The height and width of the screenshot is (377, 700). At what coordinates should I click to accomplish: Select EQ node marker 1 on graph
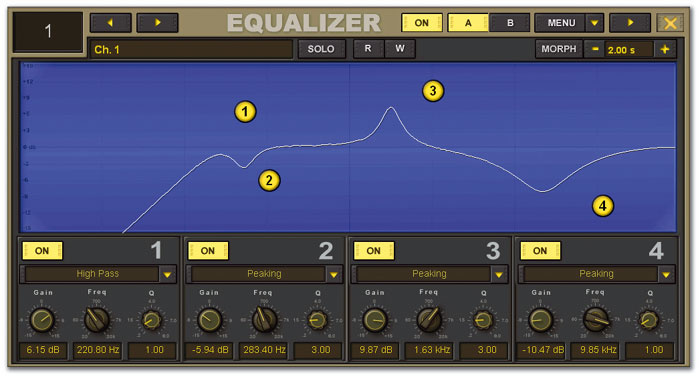click(x=245, y=112)
